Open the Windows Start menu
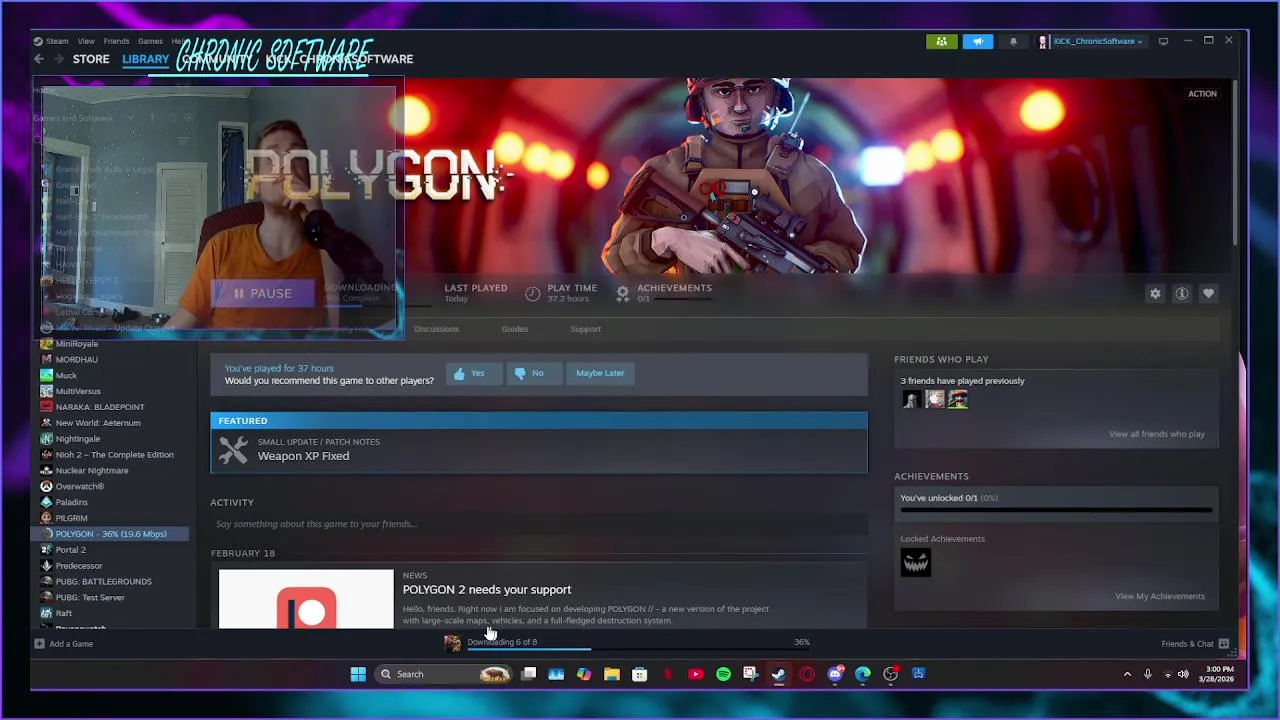The image size is (1280, 720). click(358, 674)
